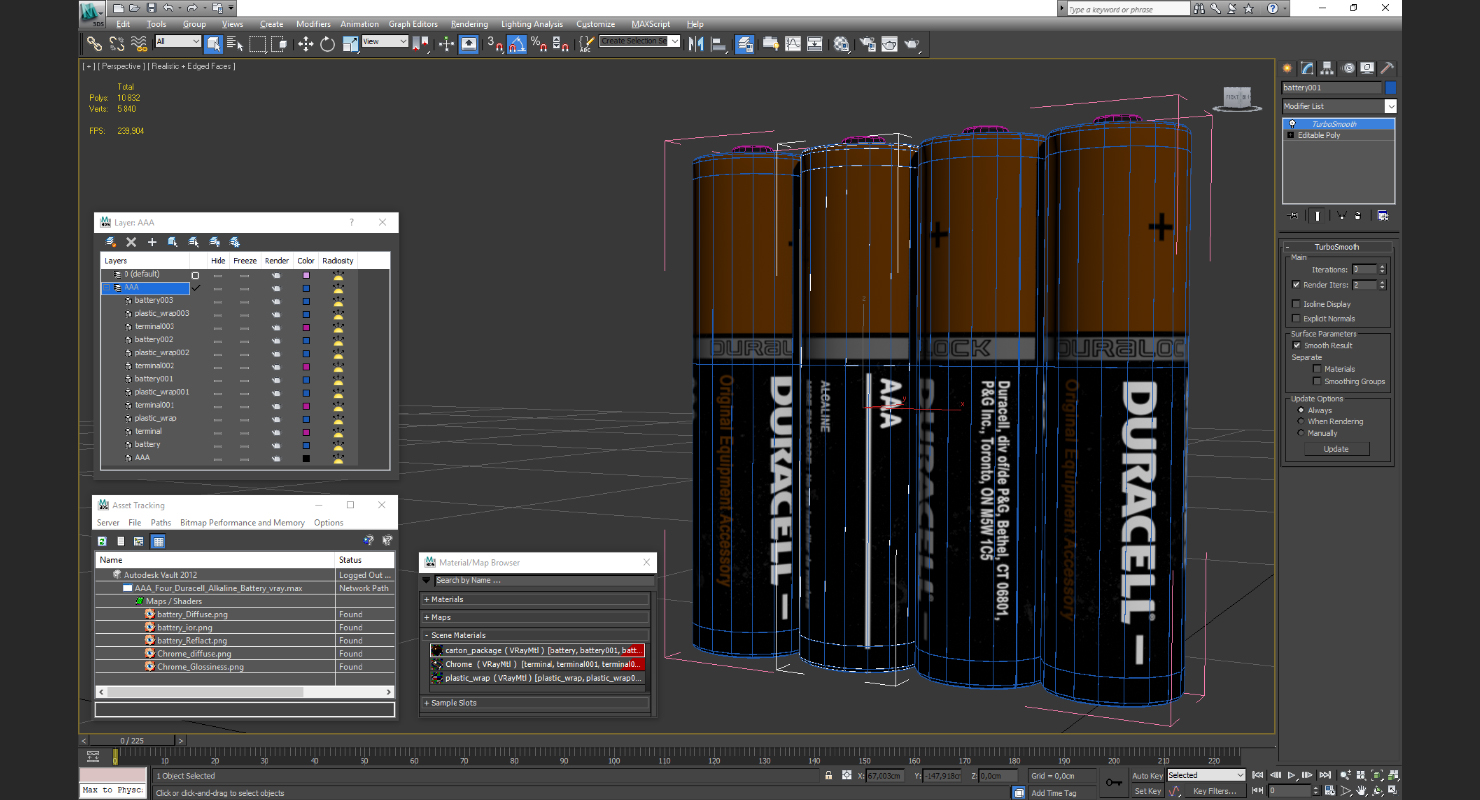Open the Modifiers menu
The height and width of the screenshot is (800, 1480).
pos(313,24)
